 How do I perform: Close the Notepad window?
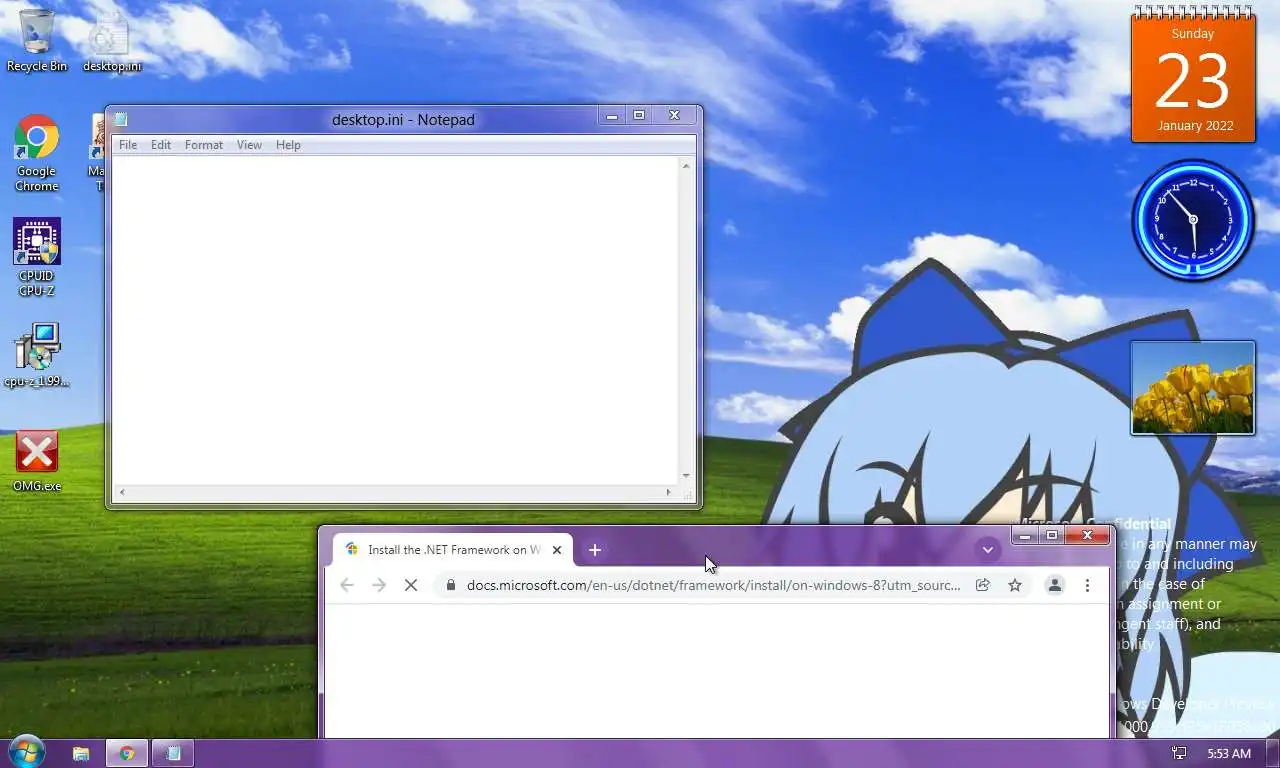[x=674, y=116]
